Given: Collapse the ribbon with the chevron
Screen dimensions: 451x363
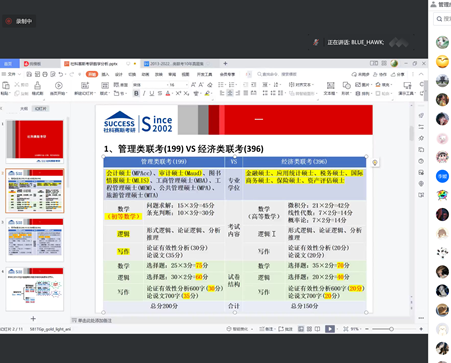Looking at the screenshot, I should [x=421, y=74].
